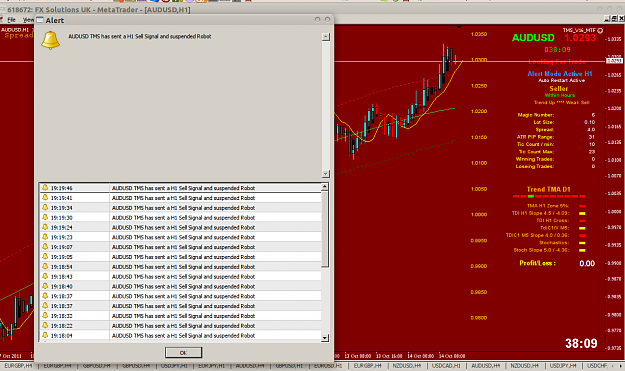
Task: Select the alert message text at 19:18:32
Action: pyautogui.click(x=183, y=316)
